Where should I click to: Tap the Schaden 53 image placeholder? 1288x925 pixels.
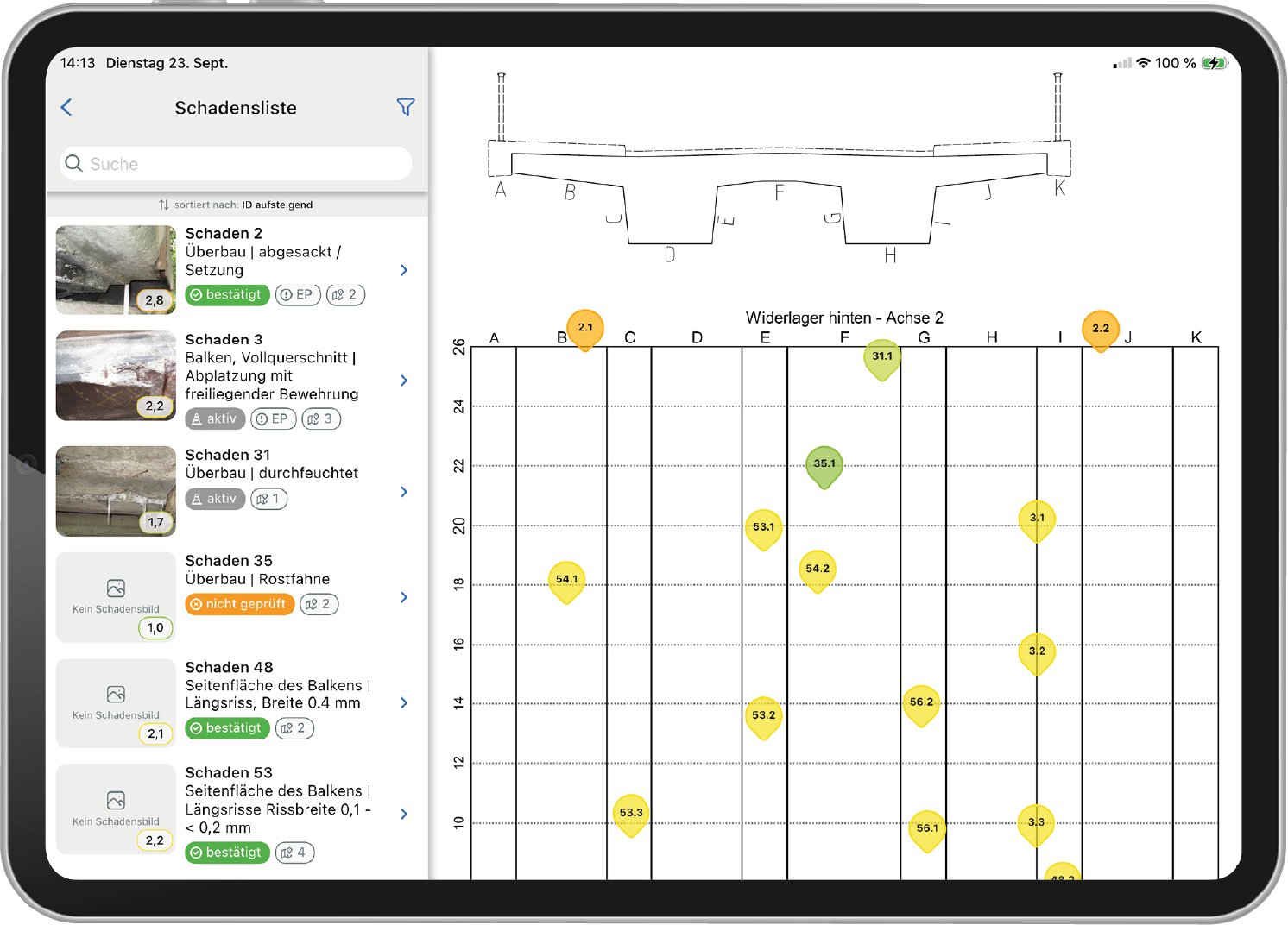click(x=116, y=809)
